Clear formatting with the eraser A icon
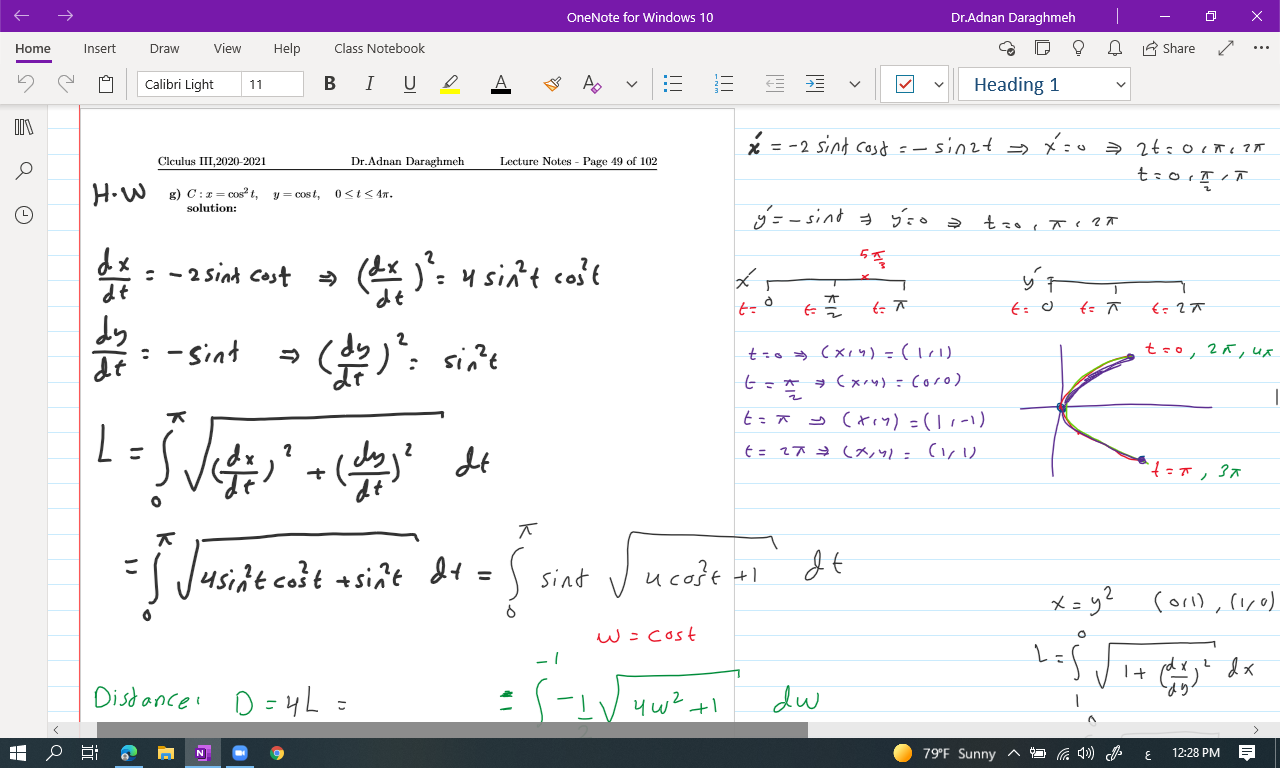The height and width of the screenshot is (768, 1280). [592, 84]
